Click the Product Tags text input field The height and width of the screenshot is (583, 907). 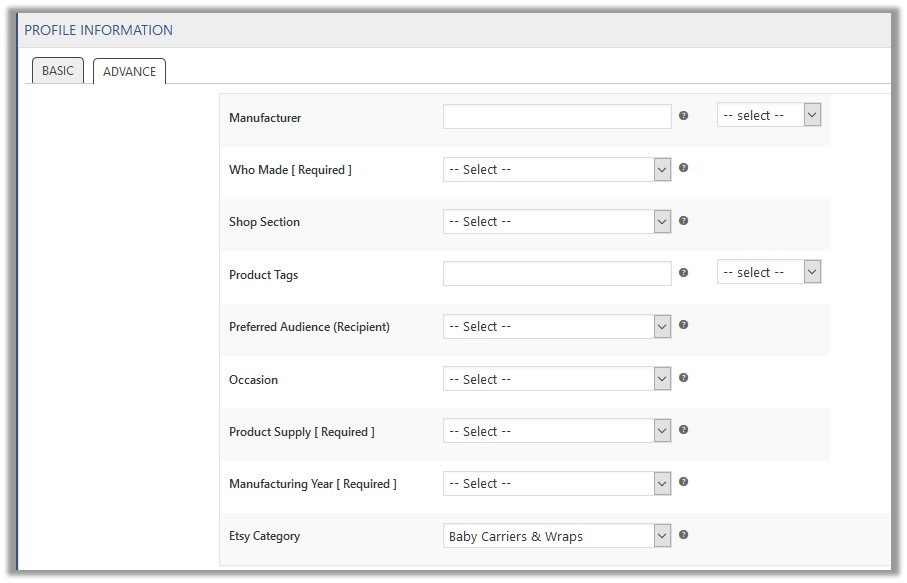[x=557, y=274]
